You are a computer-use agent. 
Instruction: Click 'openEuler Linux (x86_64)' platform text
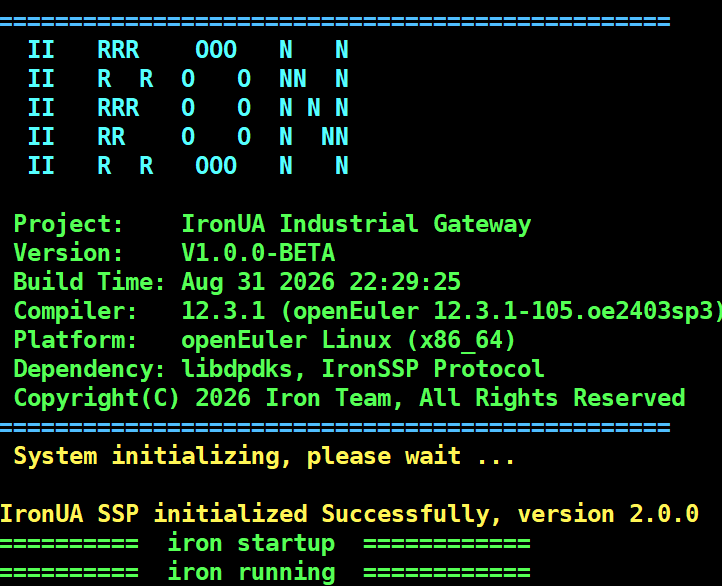(349, 340)
